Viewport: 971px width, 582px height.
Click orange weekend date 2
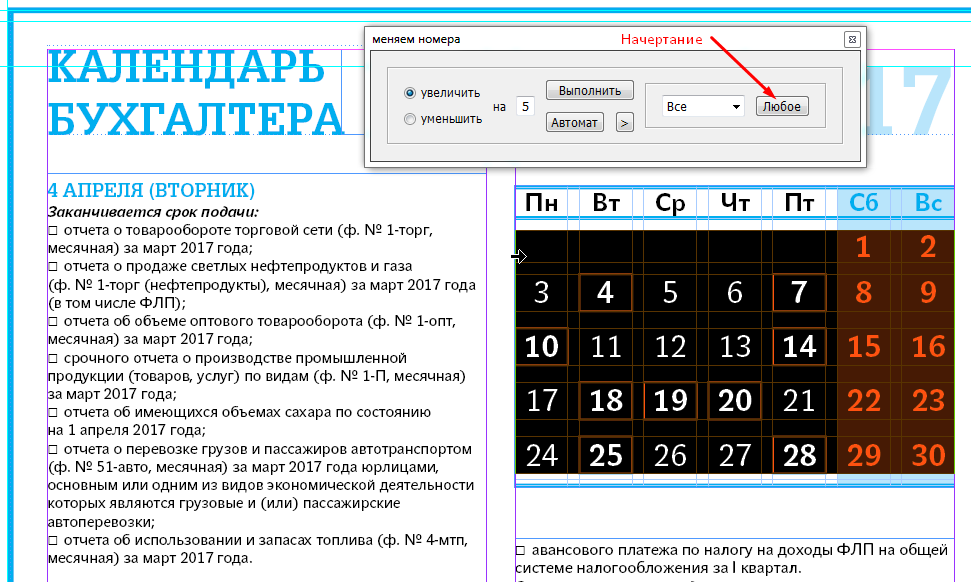(x=928, y=247)
